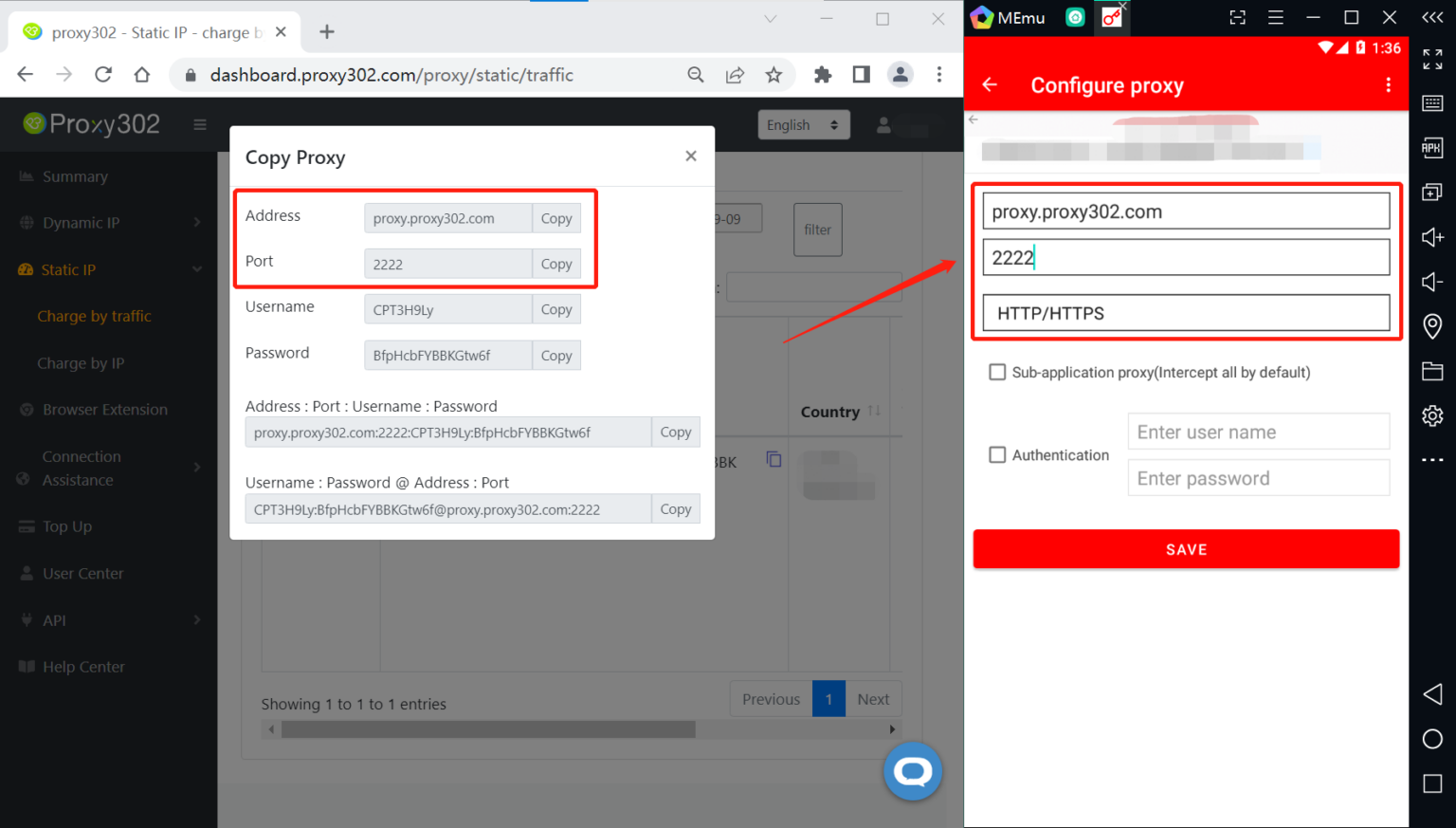Go back from the Configure proxy screen
Image resolution: width=1456 pixels, height=828 pixels.
[x=990, y=85]
